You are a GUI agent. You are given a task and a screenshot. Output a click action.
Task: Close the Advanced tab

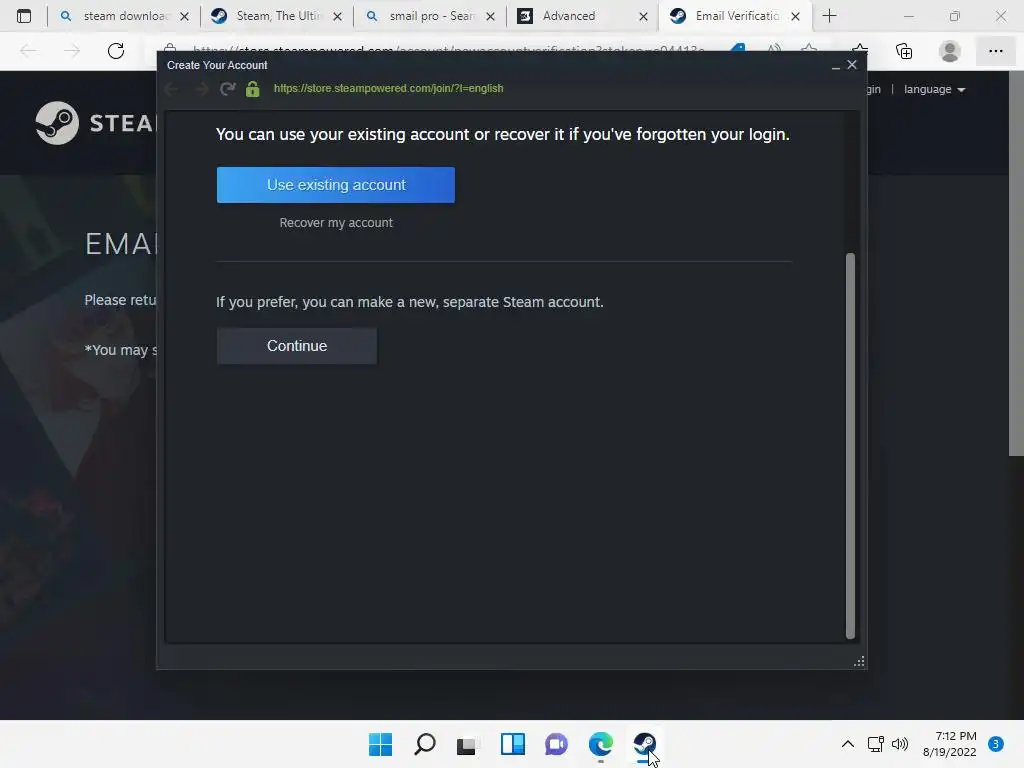pos(643,16)
